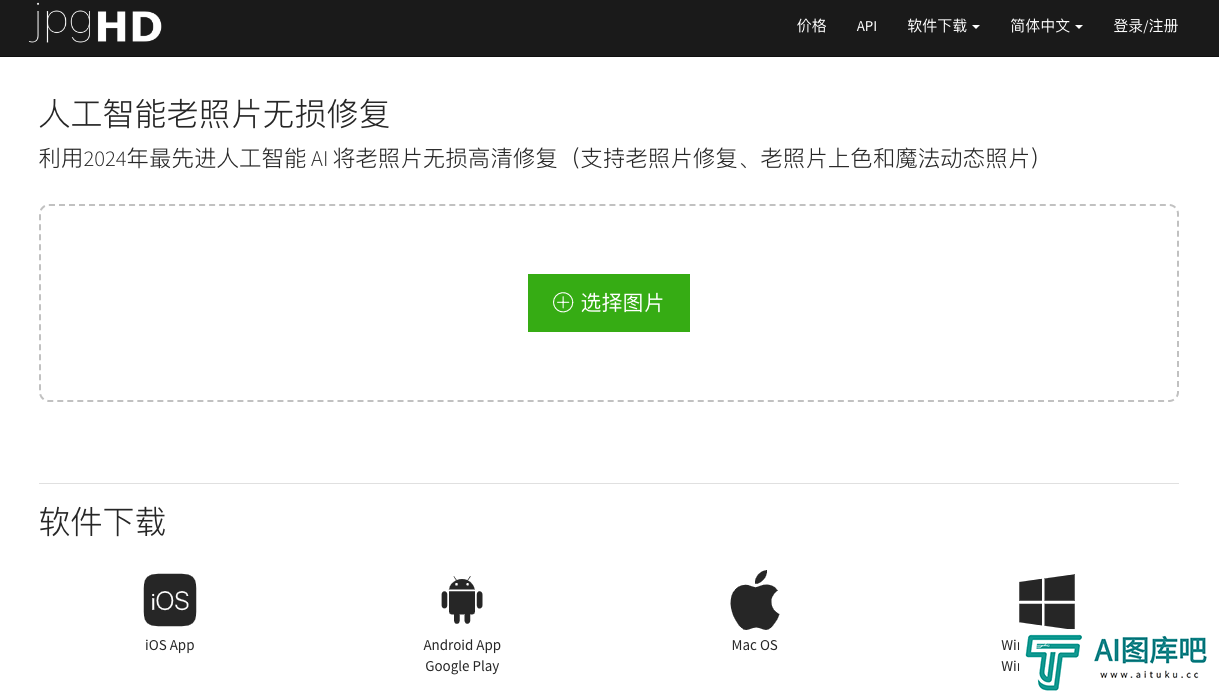
Task: Select the Apple logo icon
Action: click(755, 600)
